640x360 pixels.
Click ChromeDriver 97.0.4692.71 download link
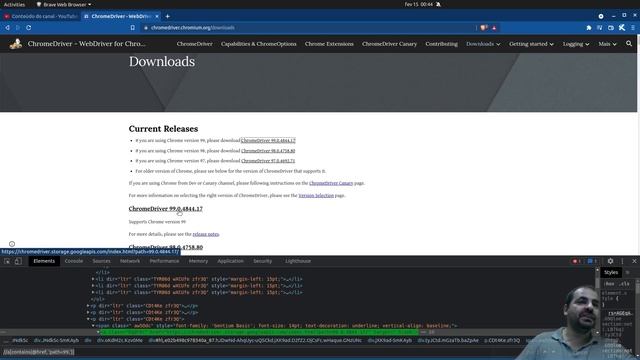[x=268, y=161]
